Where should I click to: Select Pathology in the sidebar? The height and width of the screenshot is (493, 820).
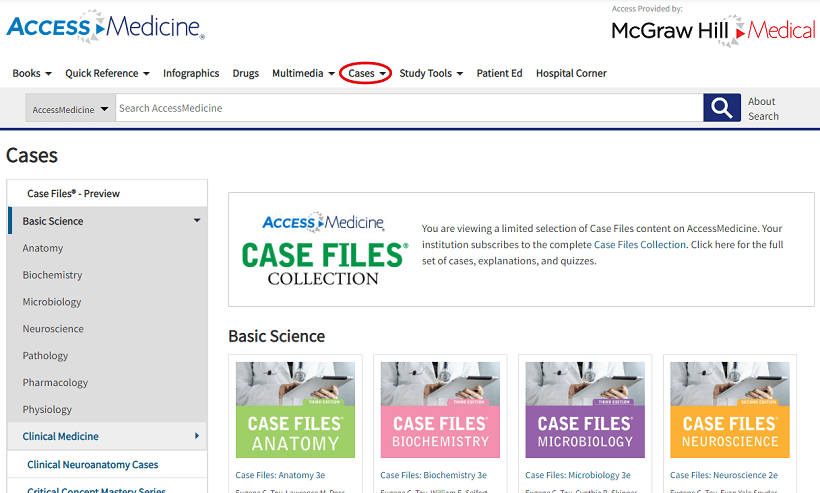click(x=45, y=356)
